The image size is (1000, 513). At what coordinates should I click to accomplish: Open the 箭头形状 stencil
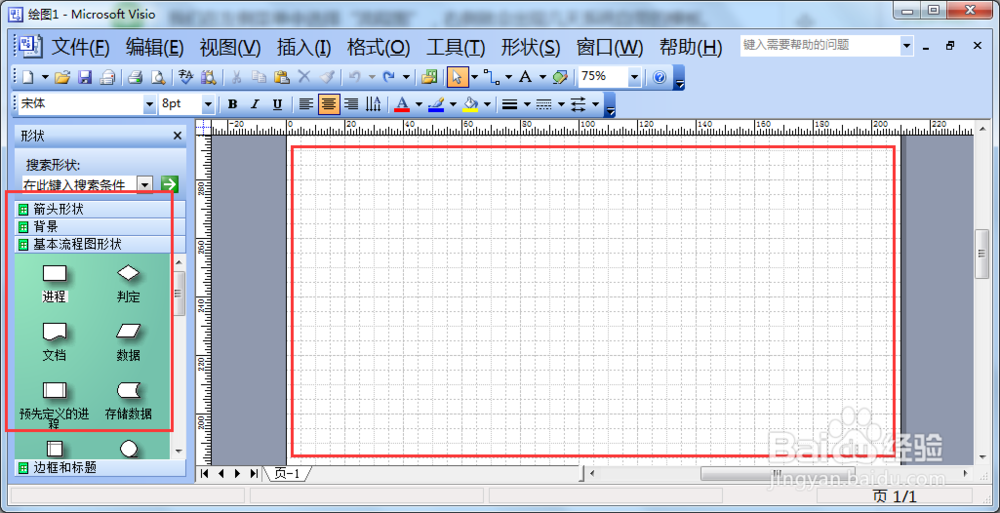101,209
